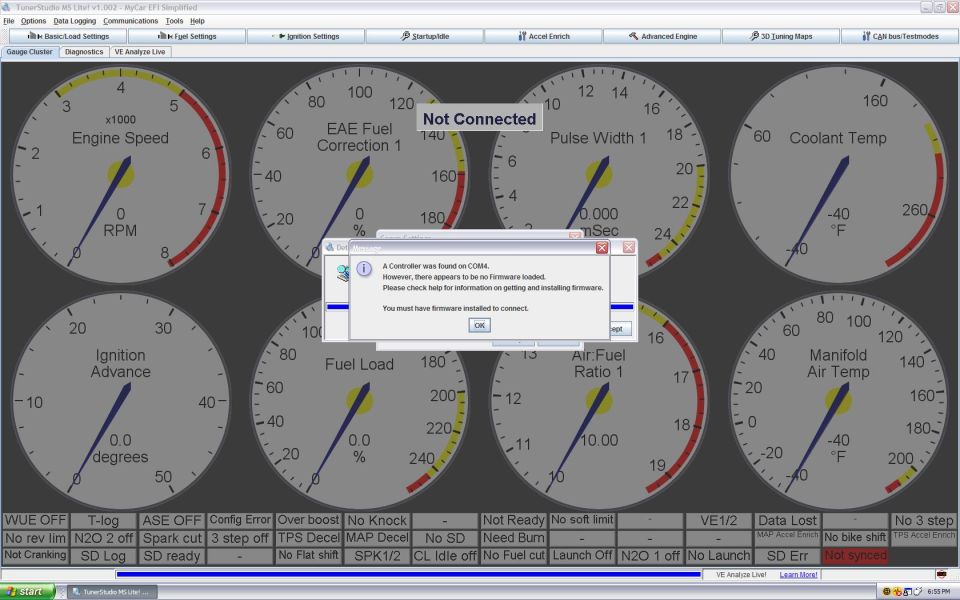Click the bottom blue progress bar
Viewport: 960px width, 600px height.
click(408, 574)
